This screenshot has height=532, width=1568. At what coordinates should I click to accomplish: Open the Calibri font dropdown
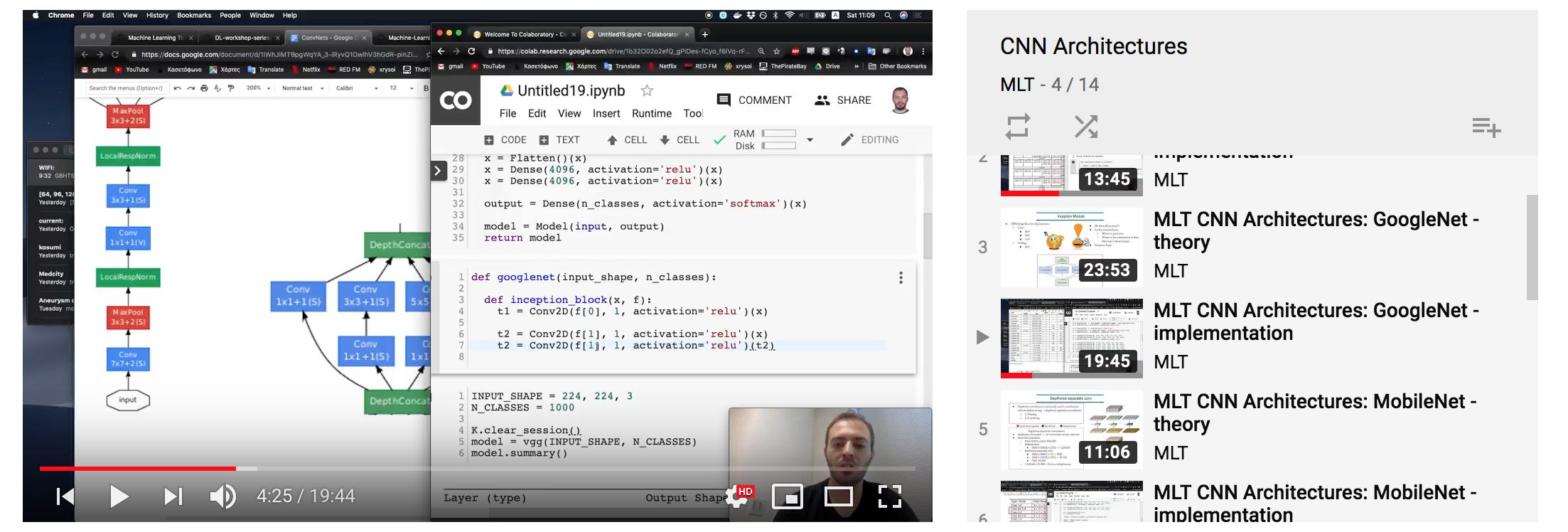tap(357, 88)
